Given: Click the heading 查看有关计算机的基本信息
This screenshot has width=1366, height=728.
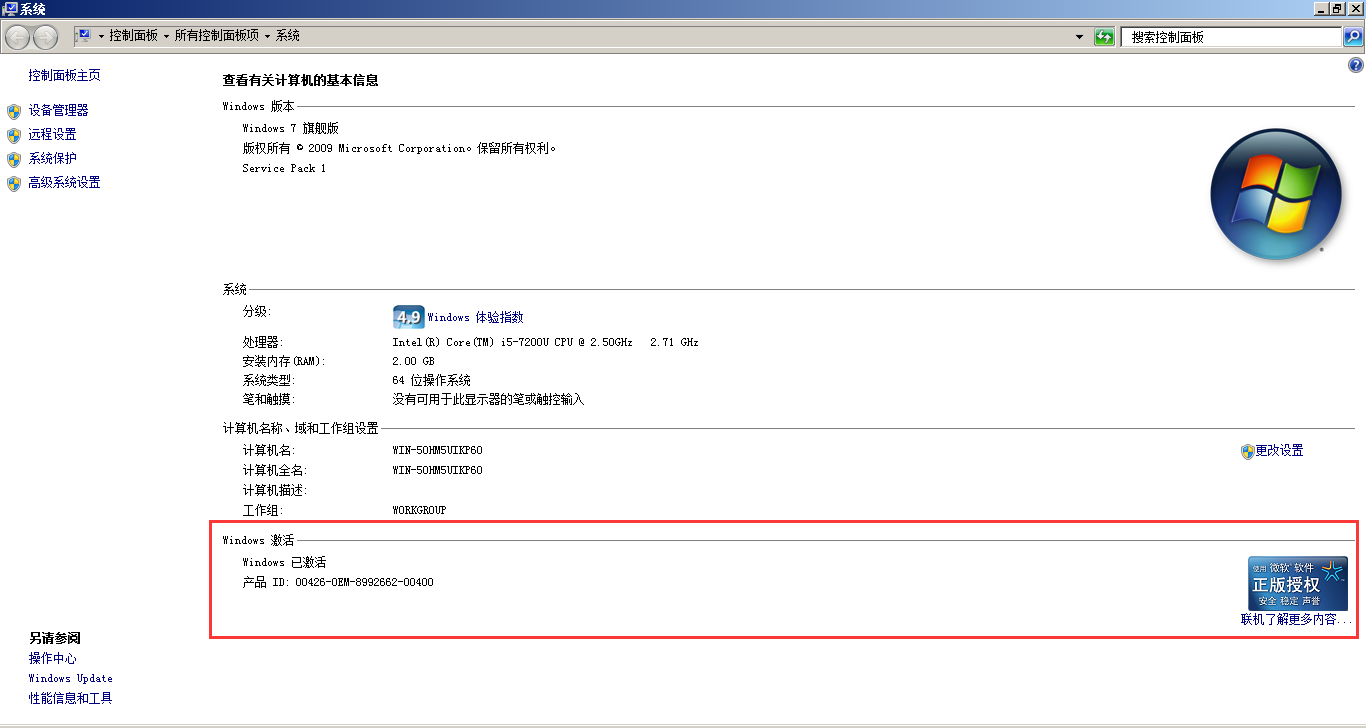Looking at the screenshot, I should tap(300, 80).
